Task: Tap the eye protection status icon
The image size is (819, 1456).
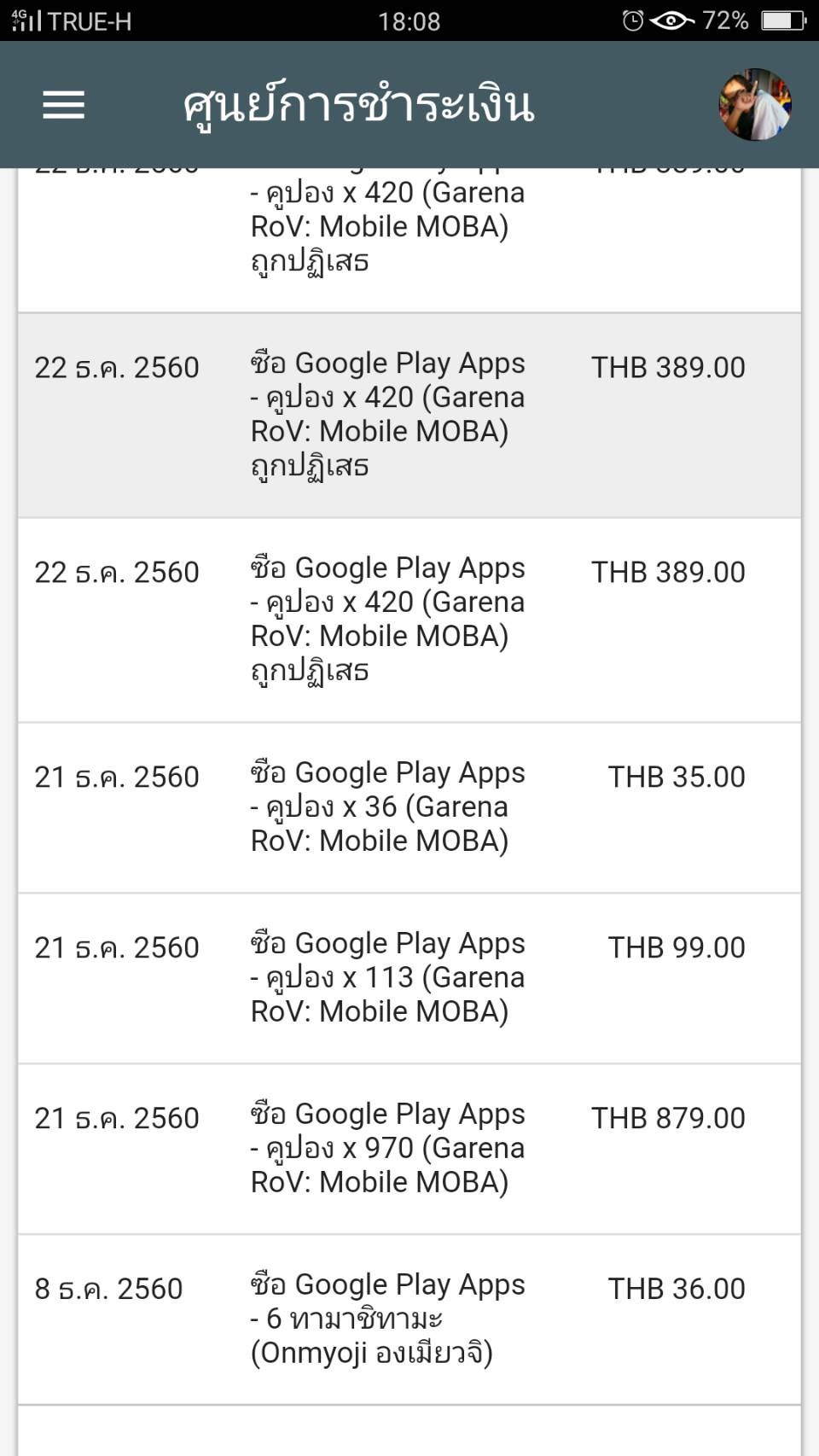Action: click(x=671, y=20)
